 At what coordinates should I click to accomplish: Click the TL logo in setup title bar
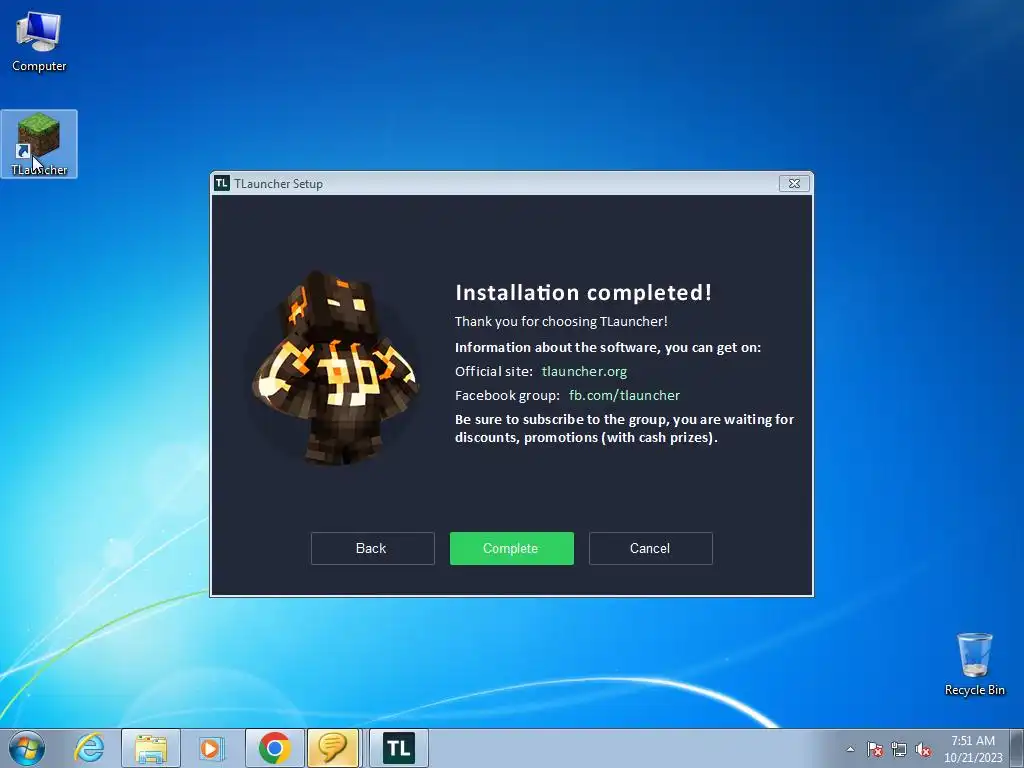point(222,184)
